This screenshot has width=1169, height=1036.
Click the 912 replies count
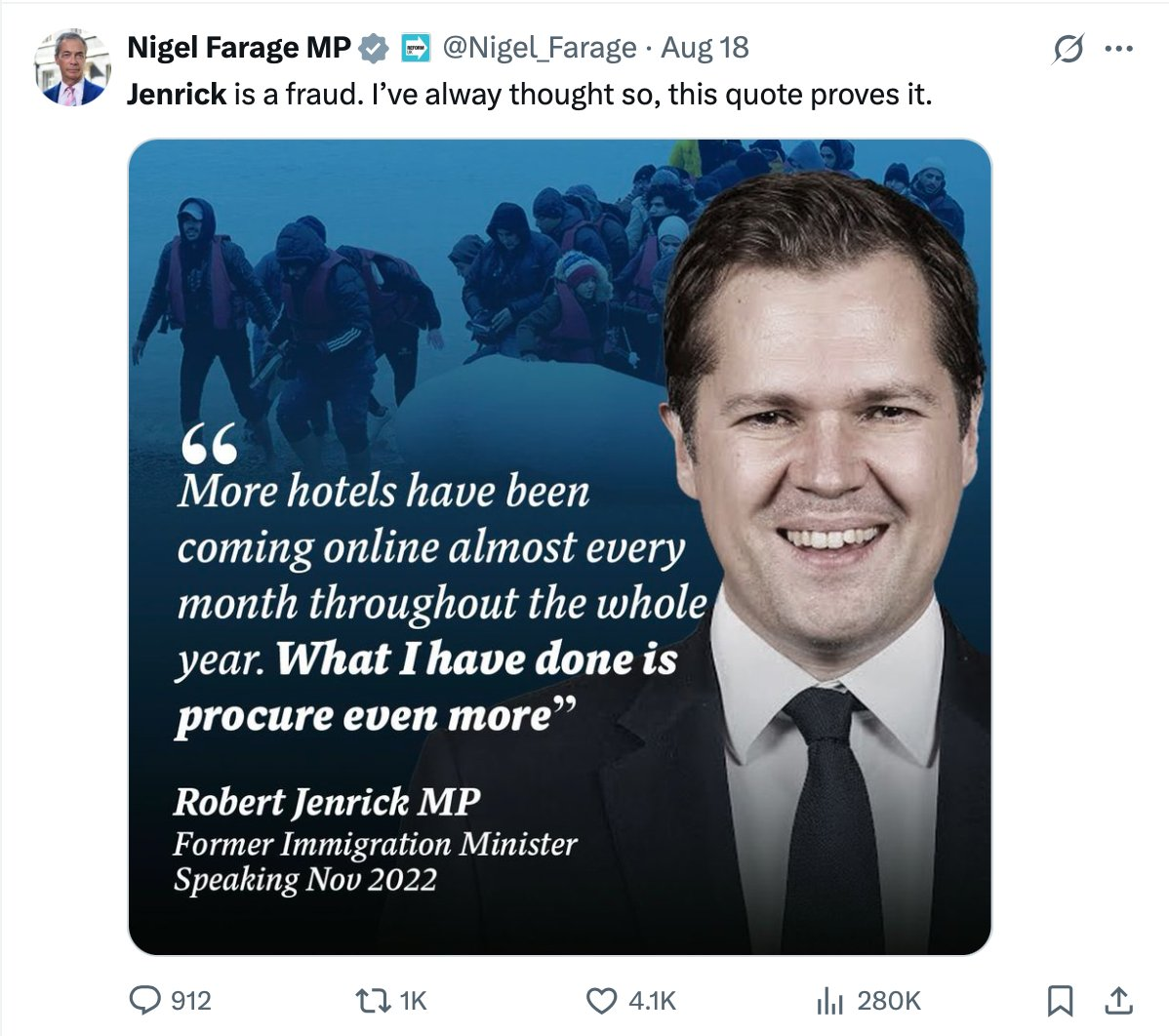click(x=191, y=1000)
